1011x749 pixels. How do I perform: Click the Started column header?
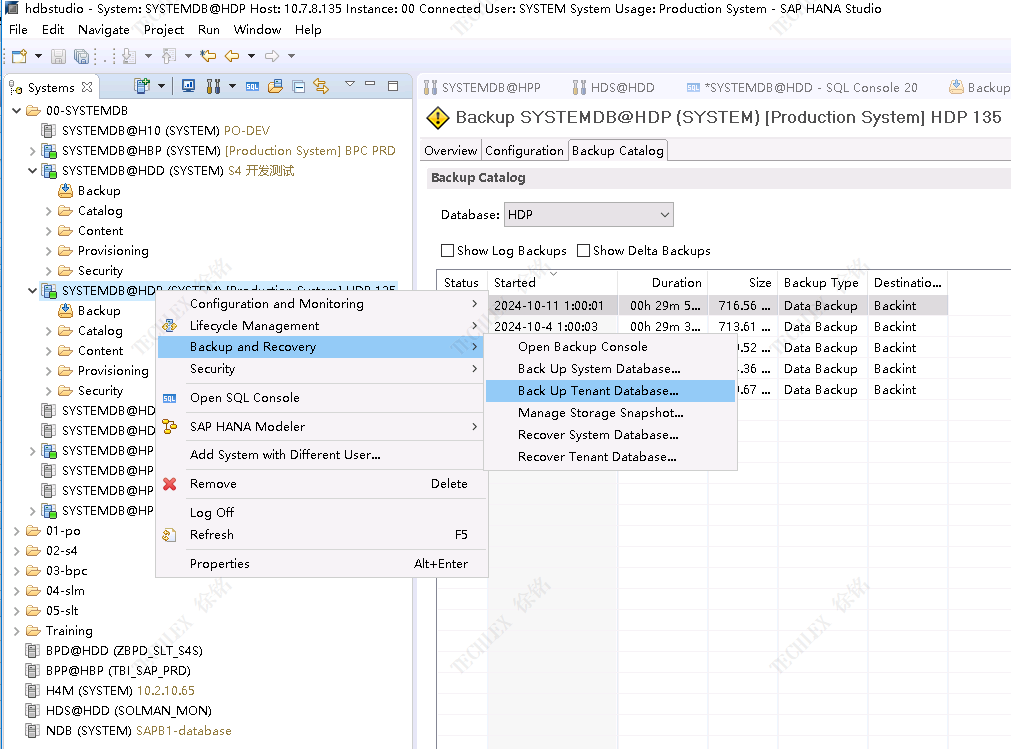[x=515, y=283]
